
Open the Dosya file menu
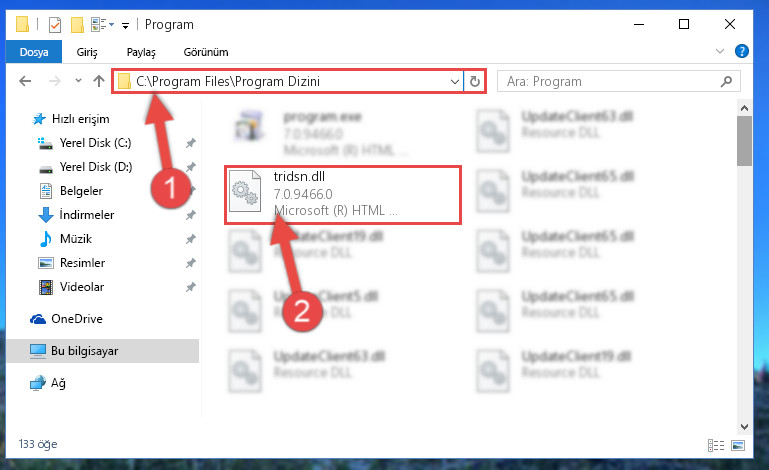34,52
